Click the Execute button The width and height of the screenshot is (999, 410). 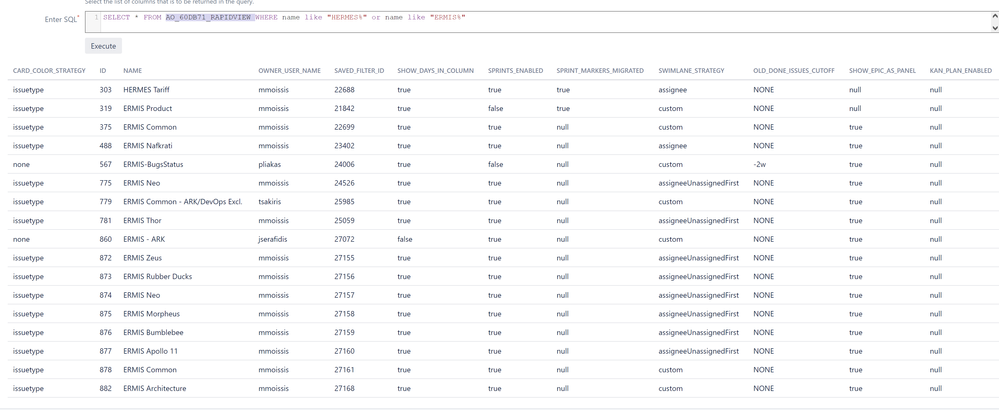tap(103, 46)
